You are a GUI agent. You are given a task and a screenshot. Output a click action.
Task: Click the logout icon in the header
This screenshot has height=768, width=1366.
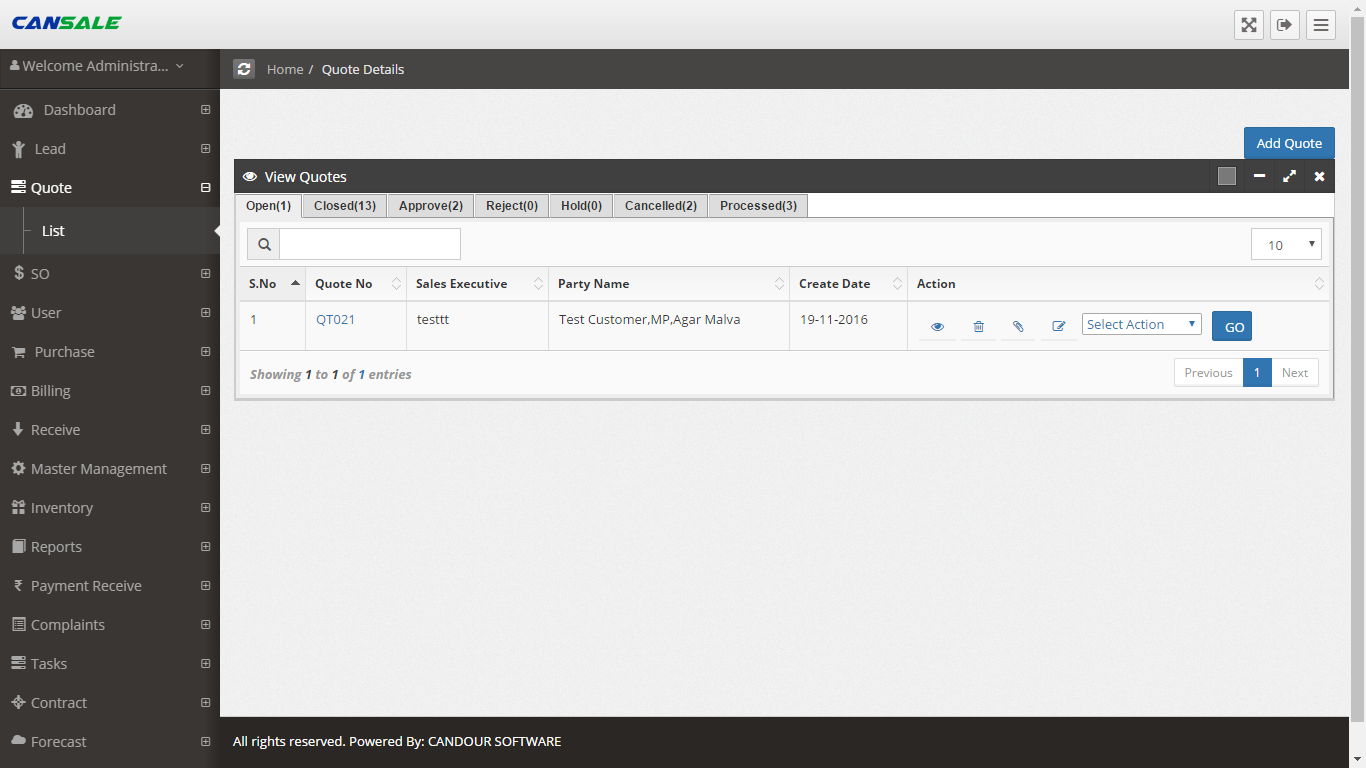pos(1285,25)
